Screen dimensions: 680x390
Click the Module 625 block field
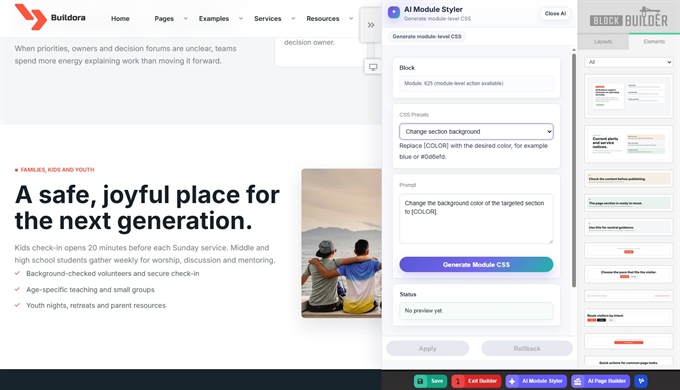point(476,83)
